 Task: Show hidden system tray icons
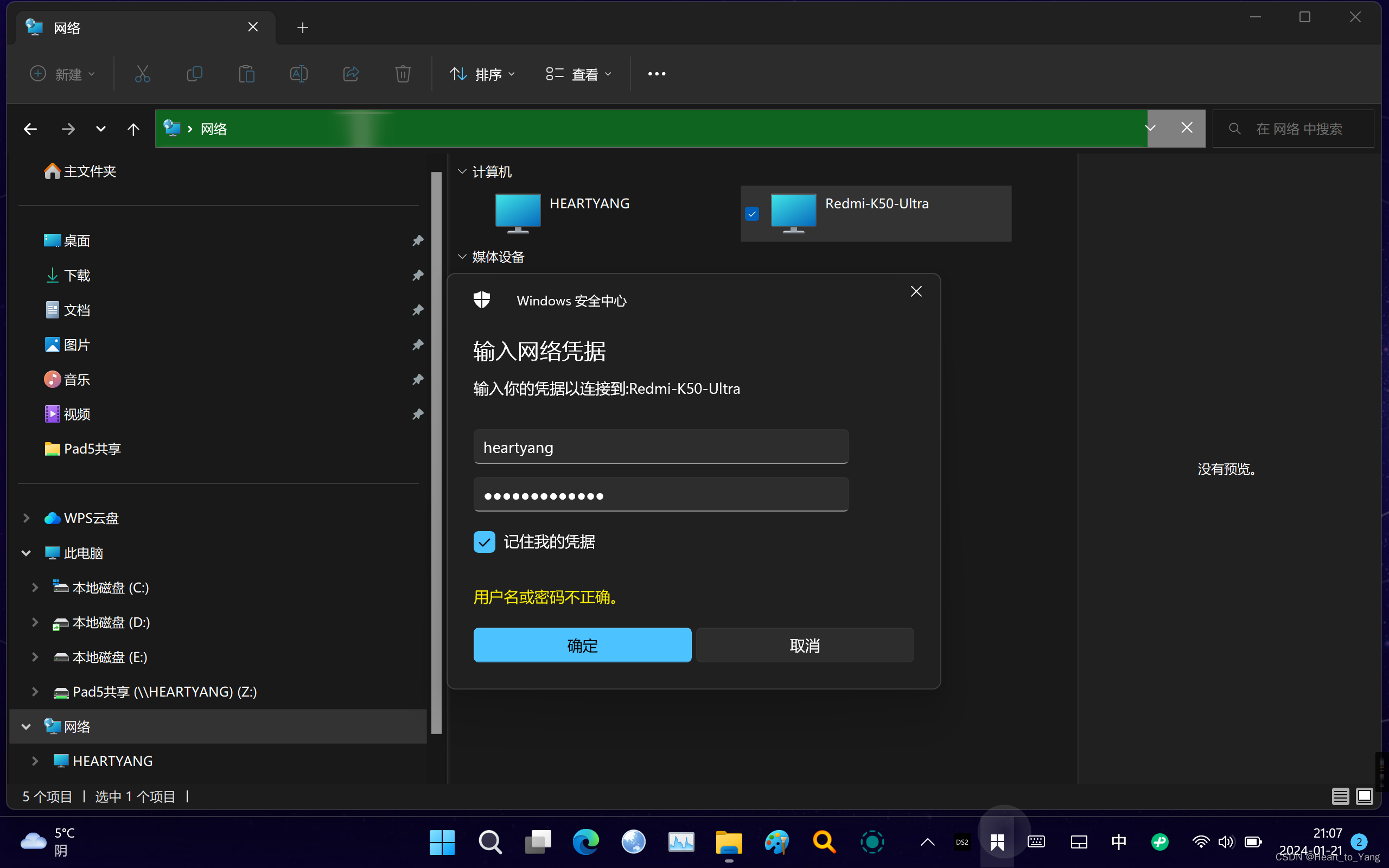tap(927, 842)
